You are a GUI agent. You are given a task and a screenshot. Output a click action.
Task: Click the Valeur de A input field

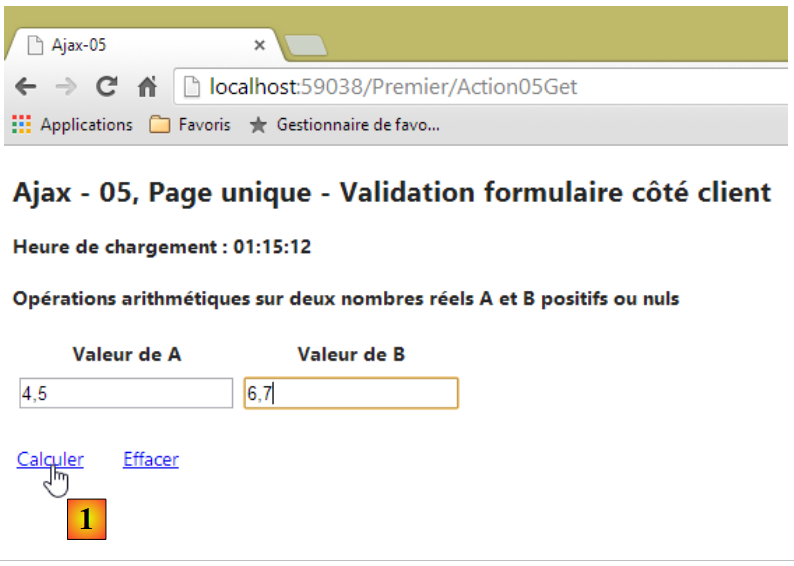pyautogui.click(x=126, y=394)
